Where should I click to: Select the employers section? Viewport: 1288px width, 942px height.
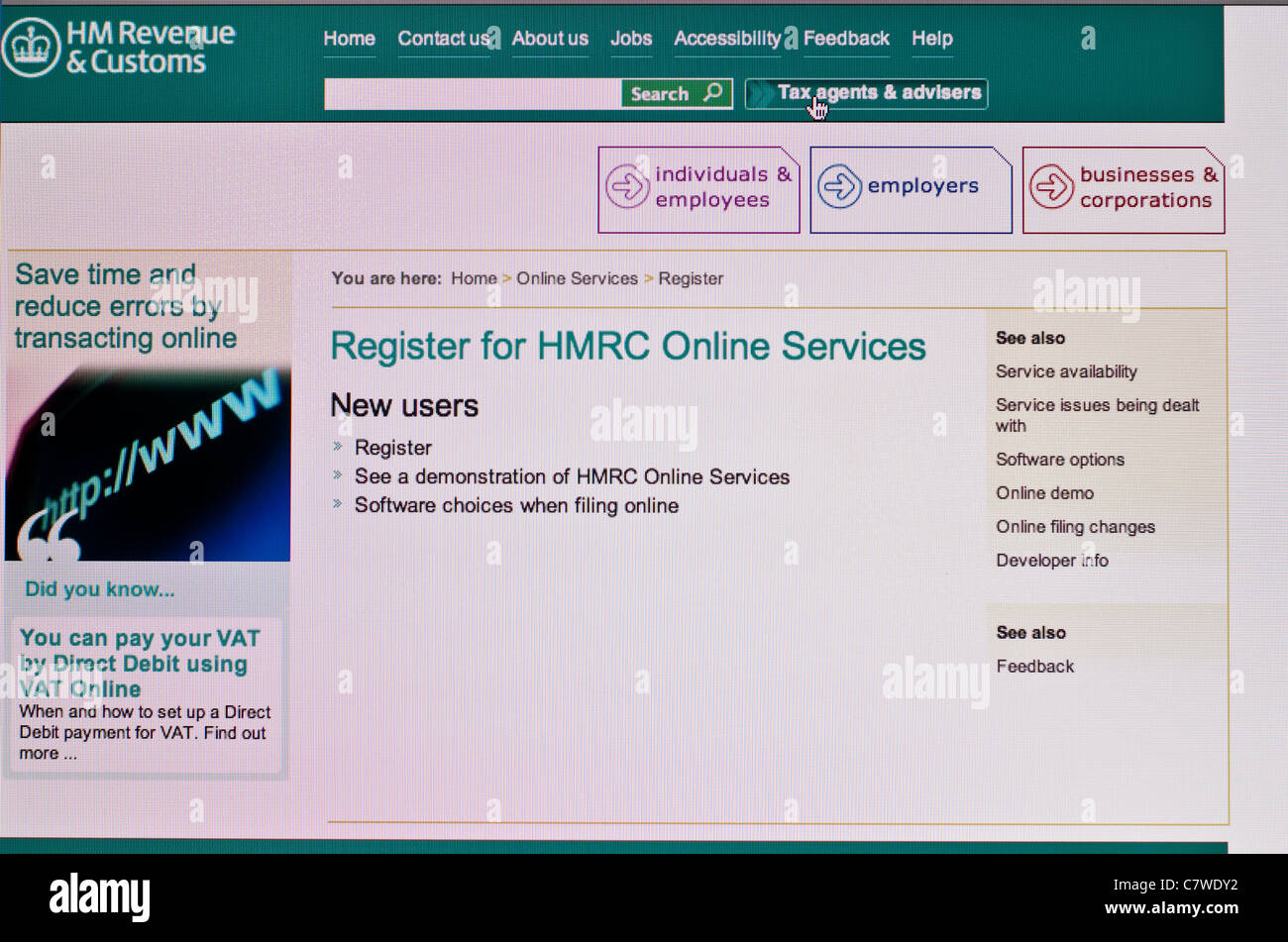[x=911, y=190]
